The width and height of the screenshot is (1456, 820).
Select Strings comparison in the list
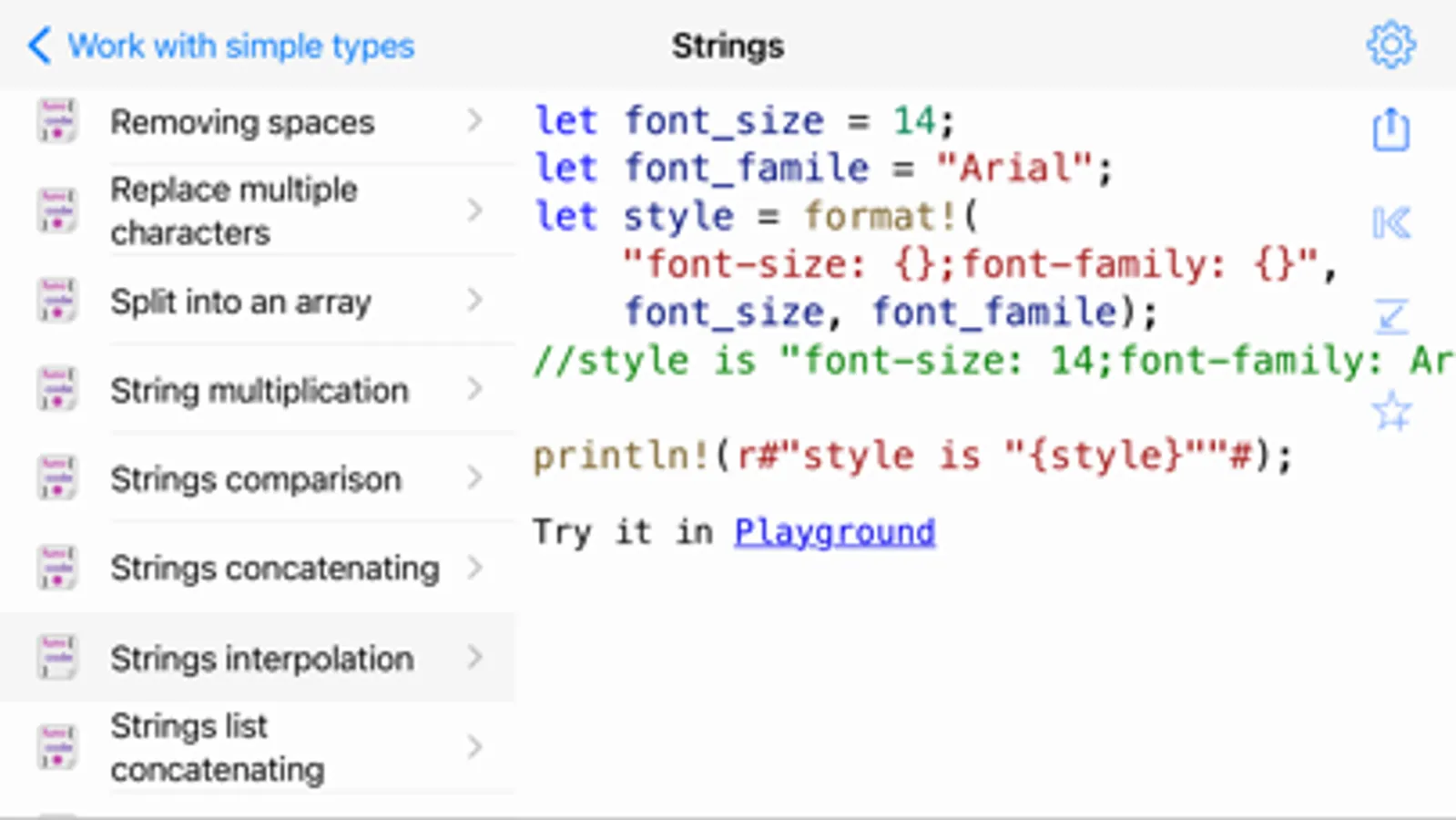point(255,478)
